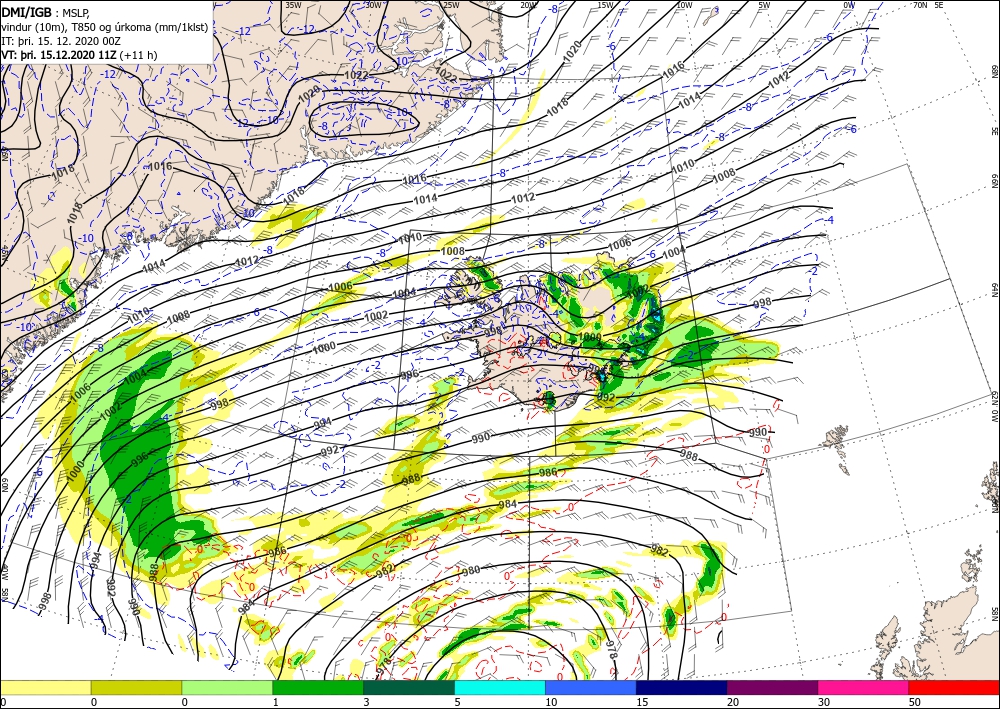Click the dark green 3–5 mm legend swatch
Screen dimensions: 1000x709
tap(409, 687)
